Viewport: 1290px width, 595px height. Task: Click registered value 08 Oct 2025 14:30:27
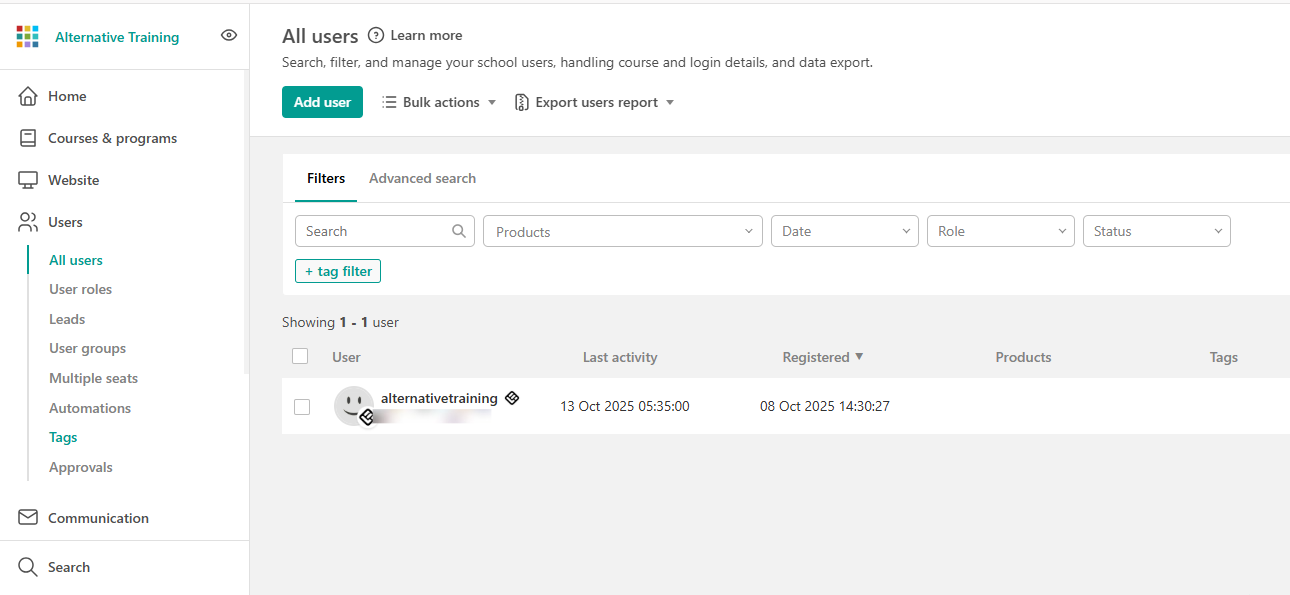(825, 406)
